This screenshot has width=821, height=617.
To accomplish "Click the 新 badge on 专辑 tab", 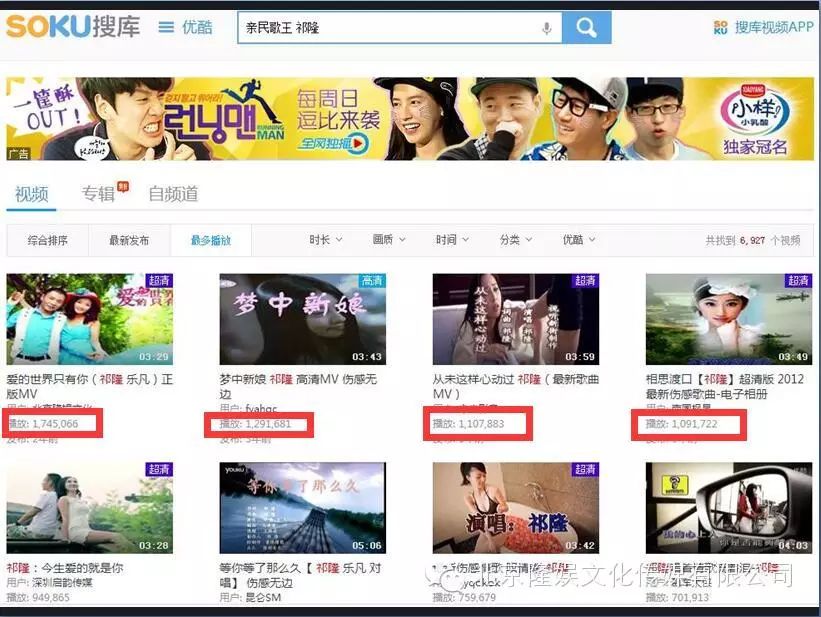I will tap(123, 186).
